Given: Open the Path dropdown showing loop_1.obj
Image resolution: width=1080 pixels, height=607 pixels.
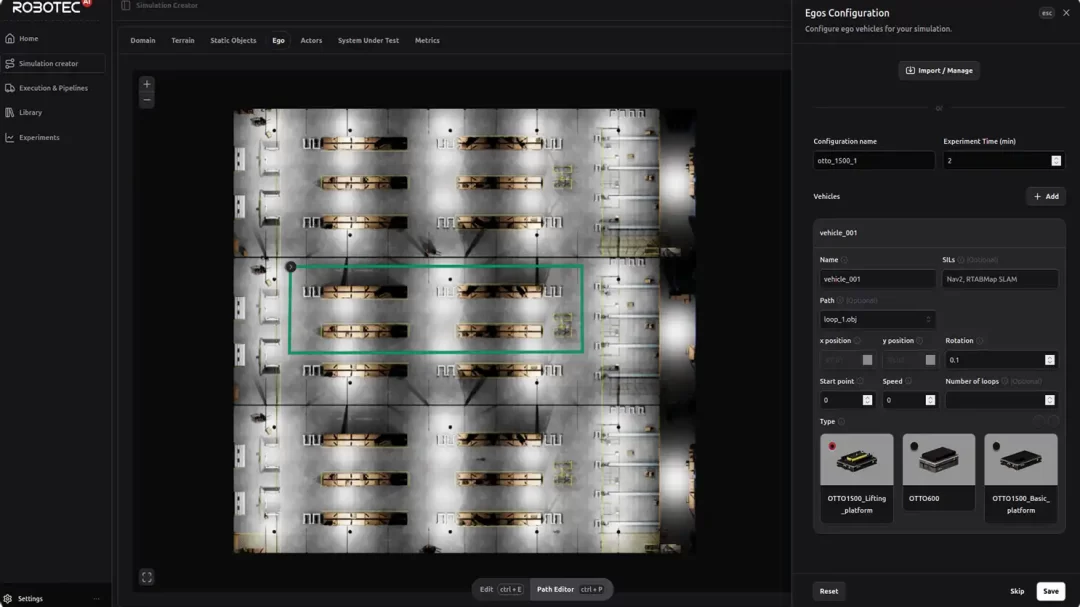Looking at the screenshot, I should [877, 320].
